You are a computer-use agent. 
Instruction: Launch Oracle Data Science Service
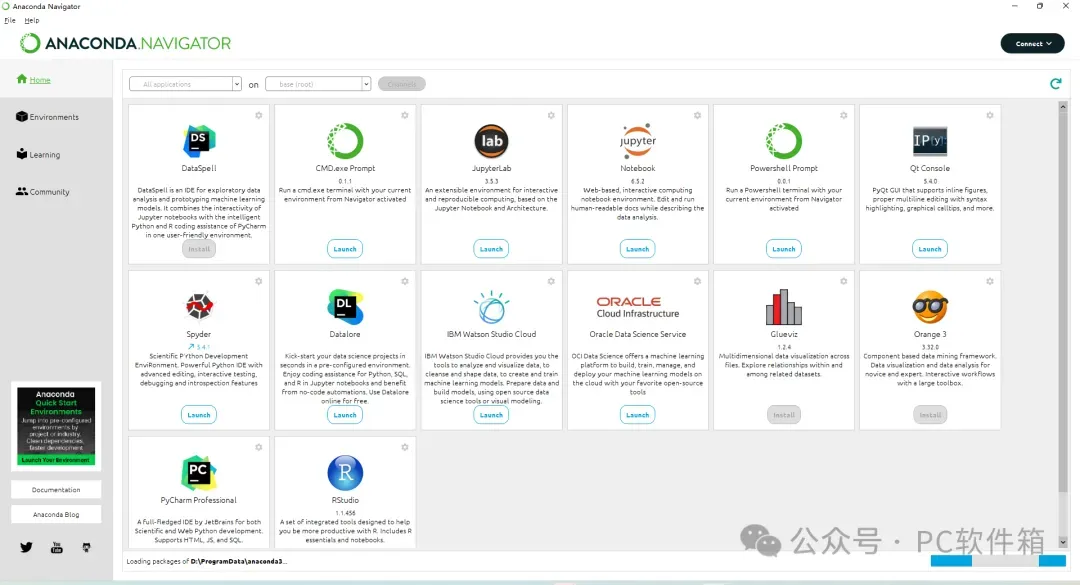[x=638, y=415]
